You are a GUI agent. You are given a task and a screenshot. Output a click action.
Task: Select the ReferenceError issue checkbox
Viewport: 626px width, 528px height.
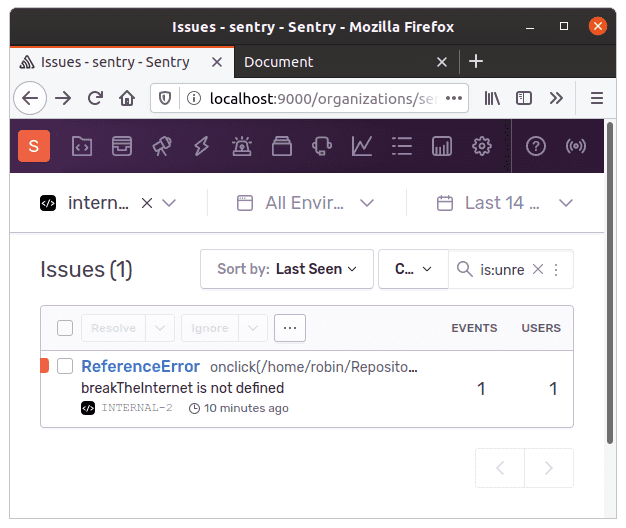pyautogui.click(x=65, y=366)
